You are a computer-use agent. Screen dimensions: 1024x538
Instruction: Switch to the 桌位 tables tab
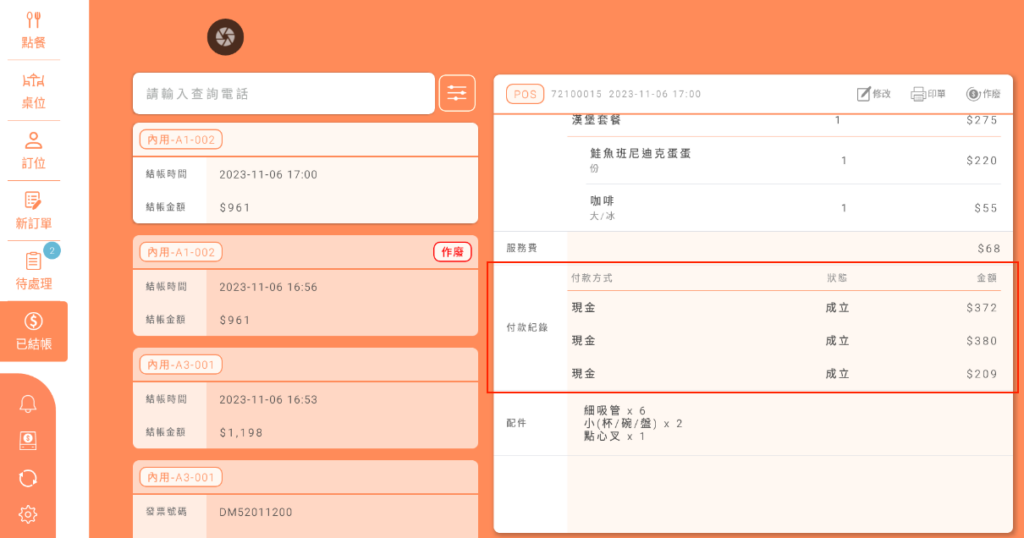pyautogui.click(x=34, y=90)
